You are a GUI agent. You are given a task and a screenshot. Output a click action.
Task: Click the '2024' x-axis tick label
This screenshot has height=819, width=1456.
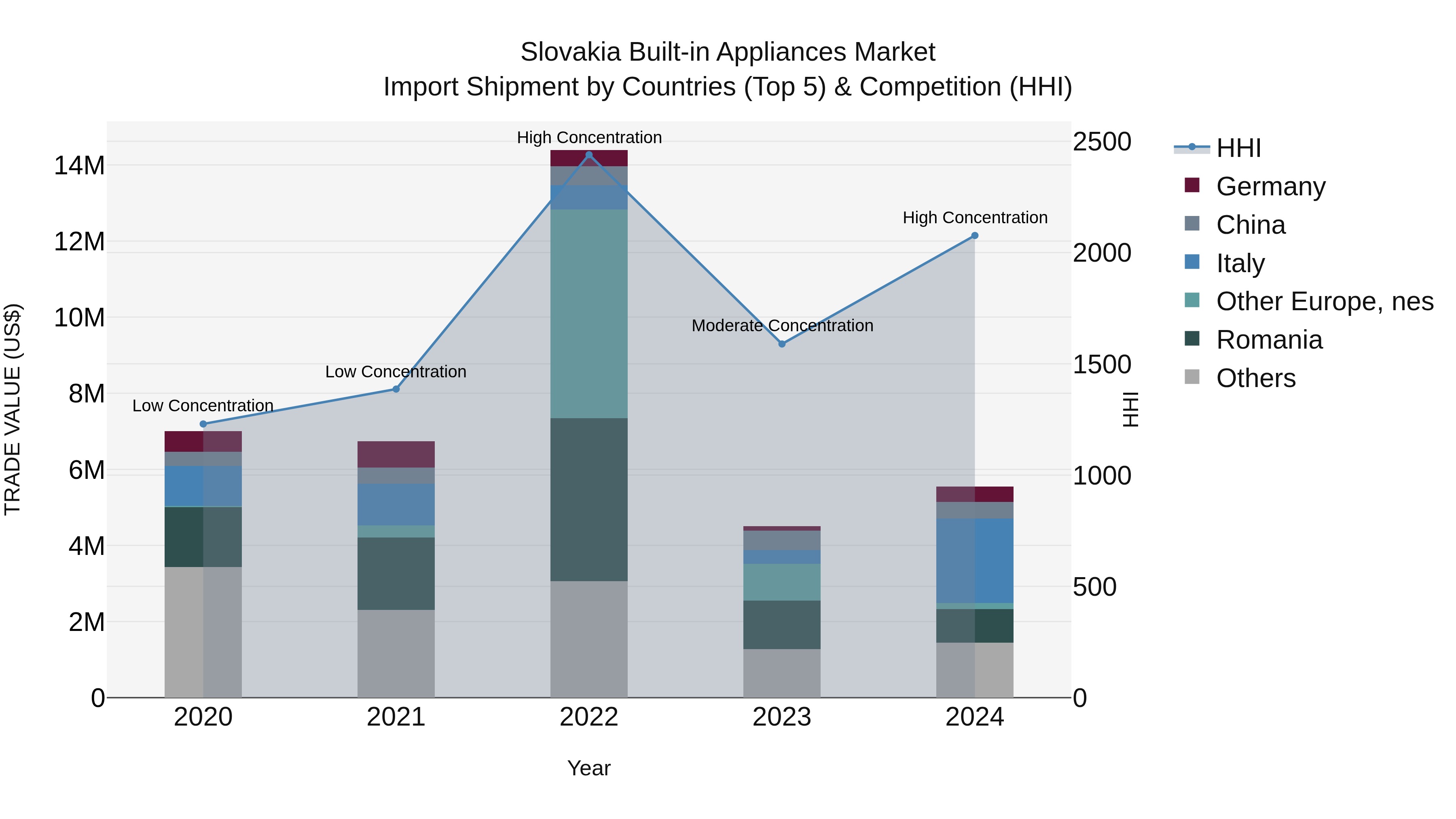975,717
